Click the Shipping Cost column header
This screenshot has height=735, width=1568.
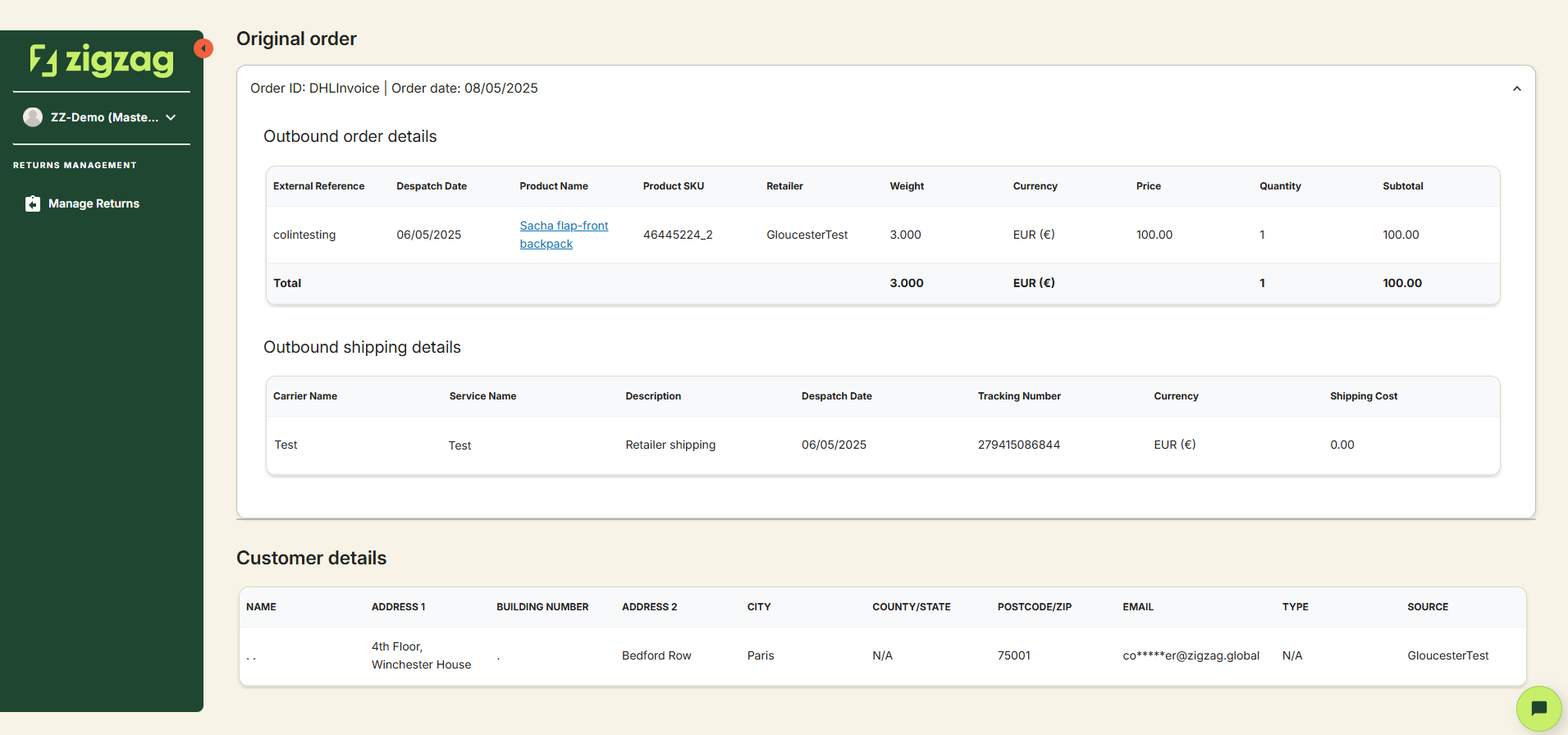(x=1363, y=396)
